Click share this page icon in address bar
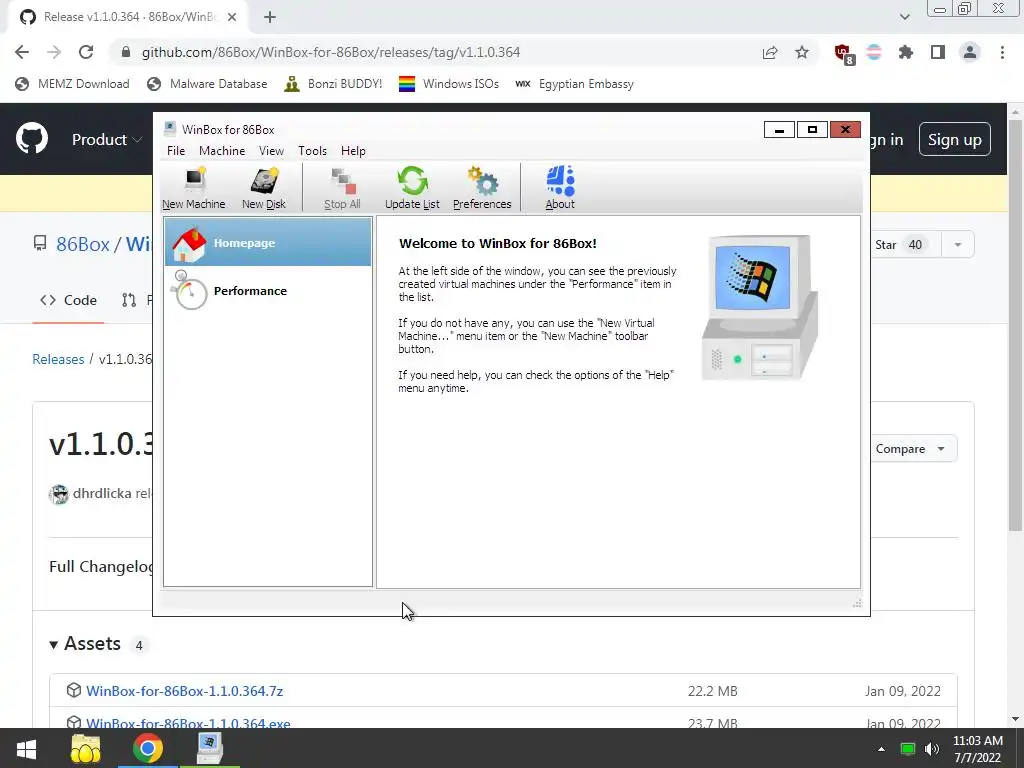The width and height of the screenshot is (1024, 768). 770,52
